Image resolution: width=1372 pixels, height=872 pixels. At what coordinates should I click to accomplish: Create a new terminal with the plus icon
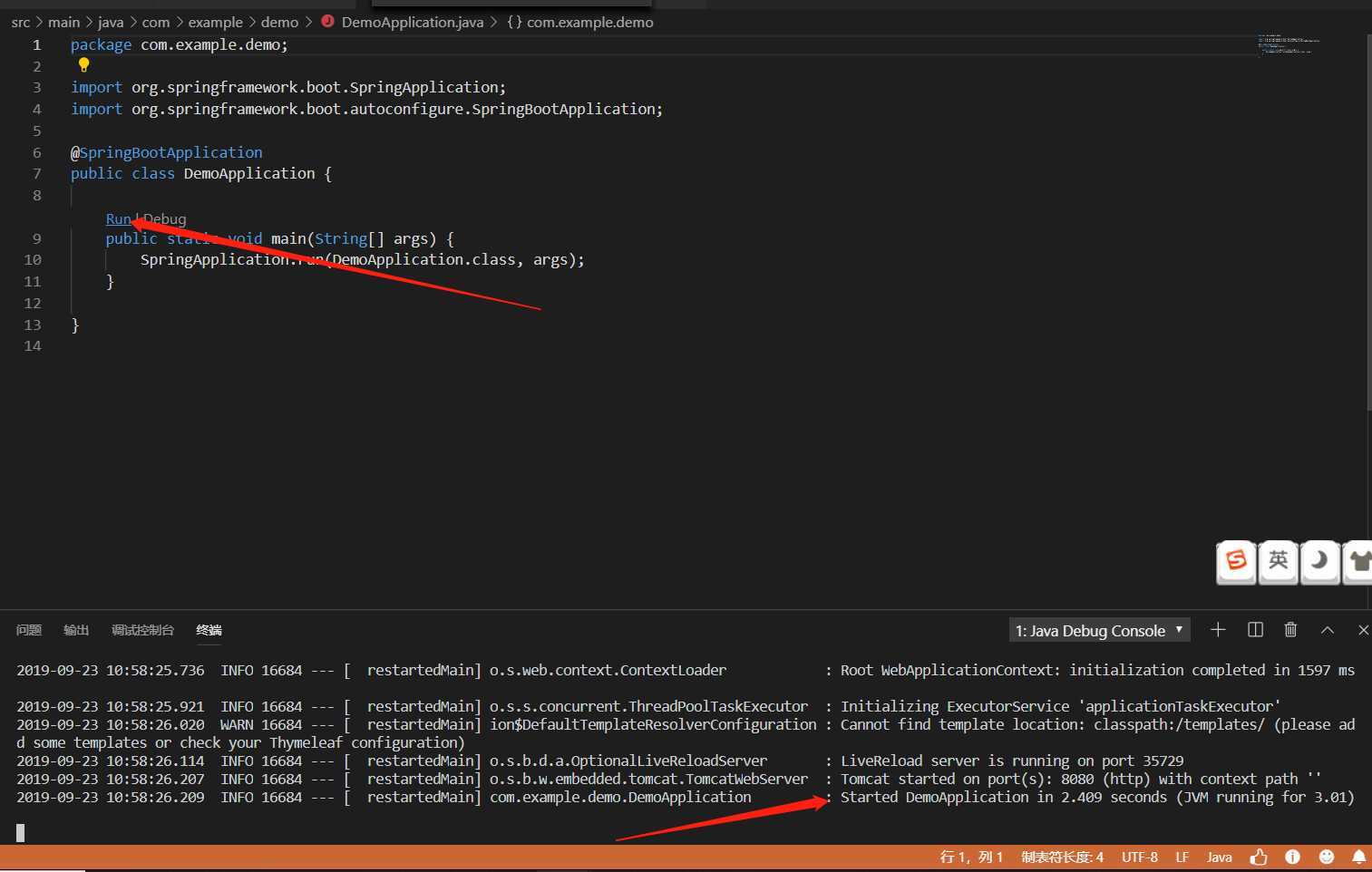[x=1218, y=629]
